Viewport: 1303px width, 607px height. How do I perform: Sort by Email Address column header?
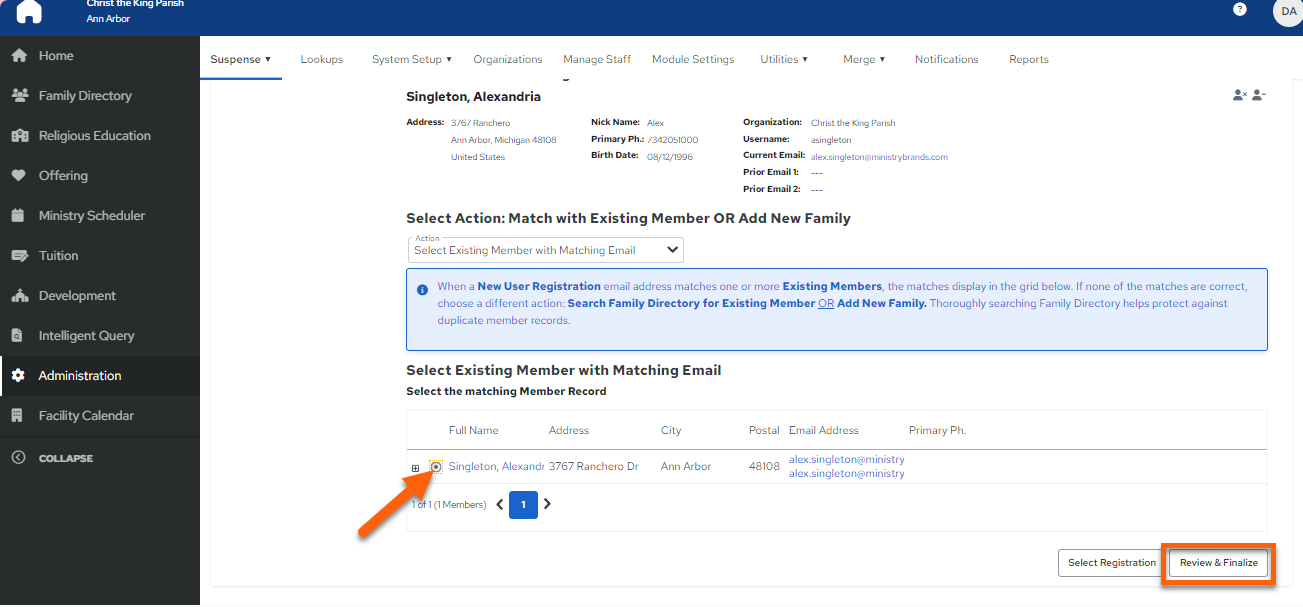(824, 431)
